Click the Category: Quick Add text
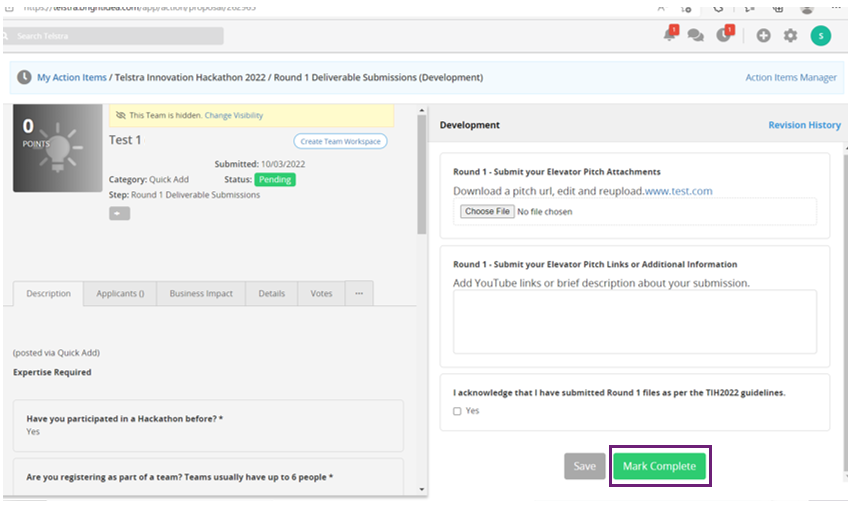Screen dimensions: 862x524 pyautogui.click(x=148, y=180)
